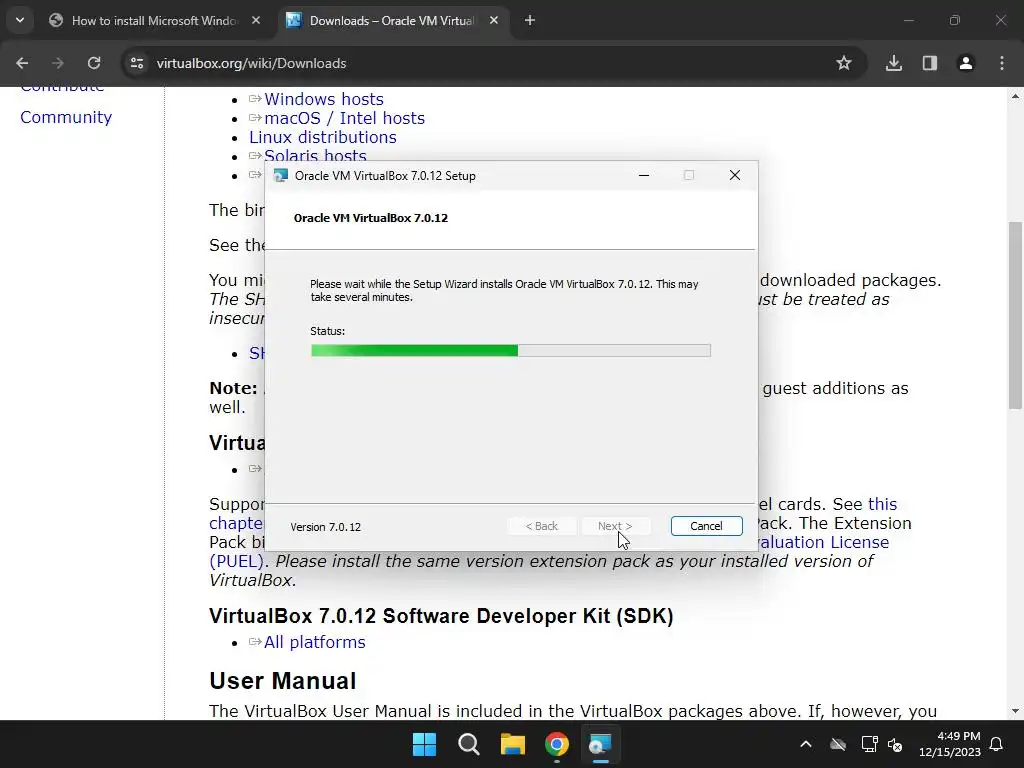Screen dimensions: 1024x768
Task: Click the 'Version 7.0.12' label in Setup
Action: coord(325,527)
